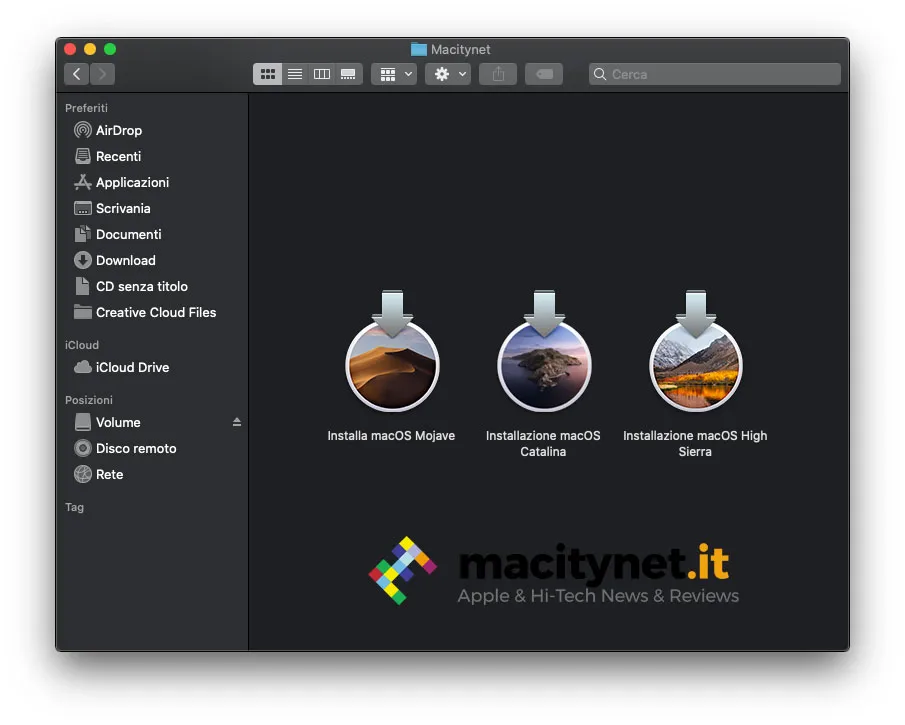Viewport: 905px width, 725px height.
Task: Click the Edit Tags toolbar button
Action: click(x=544, y=74)
